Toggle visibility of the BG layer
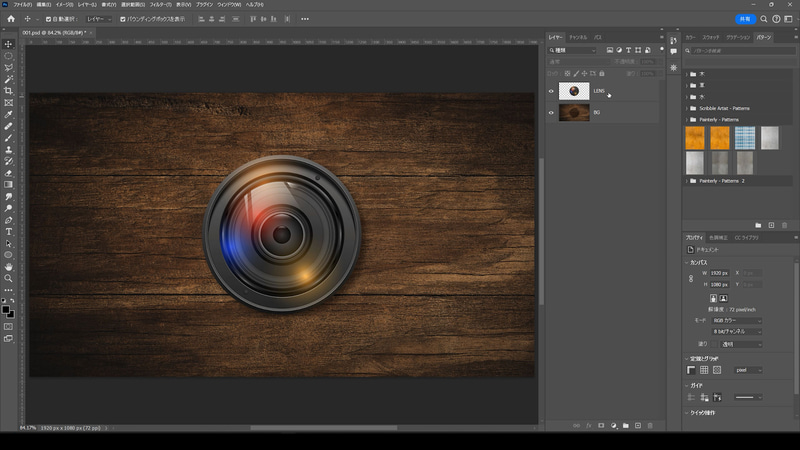This screenshot has height=450, width=800. tap(551, 113)
